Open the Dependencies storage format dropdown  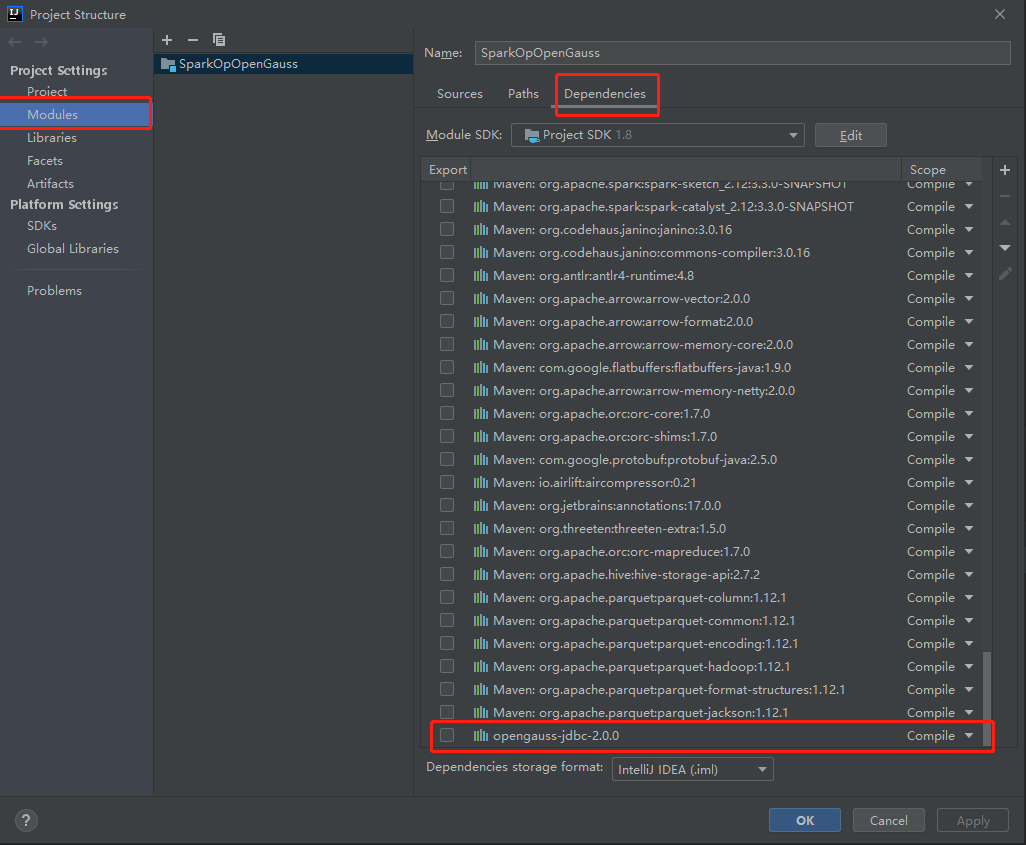[692, 769]
